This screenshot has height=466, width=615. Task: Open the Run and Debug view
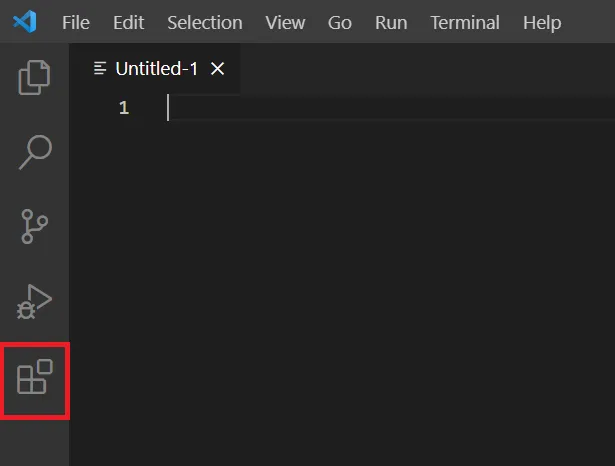click(x=35, y=301)
